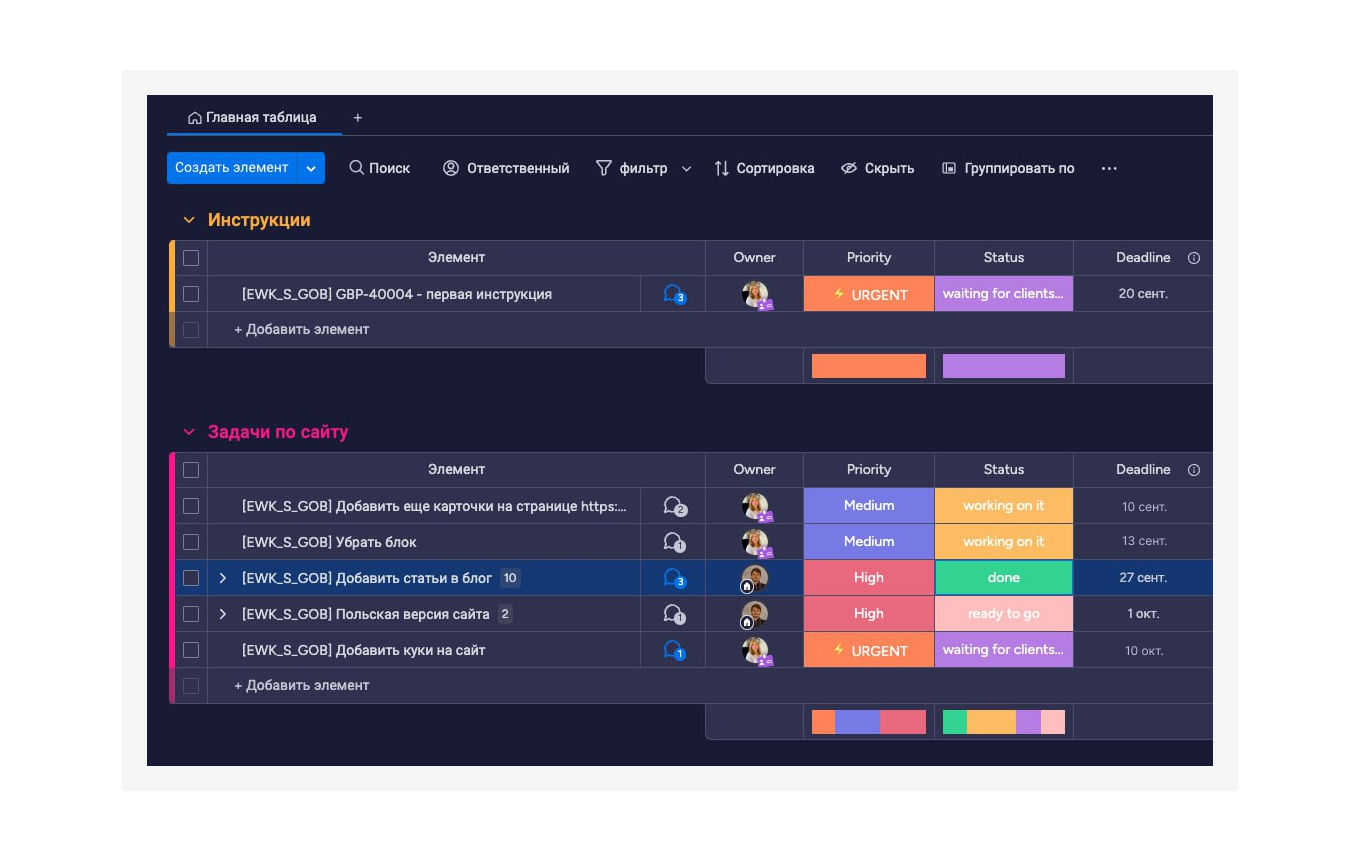Check the GBP-40004 первая инструкция row

pyautogui.click(x=191, y=294)
